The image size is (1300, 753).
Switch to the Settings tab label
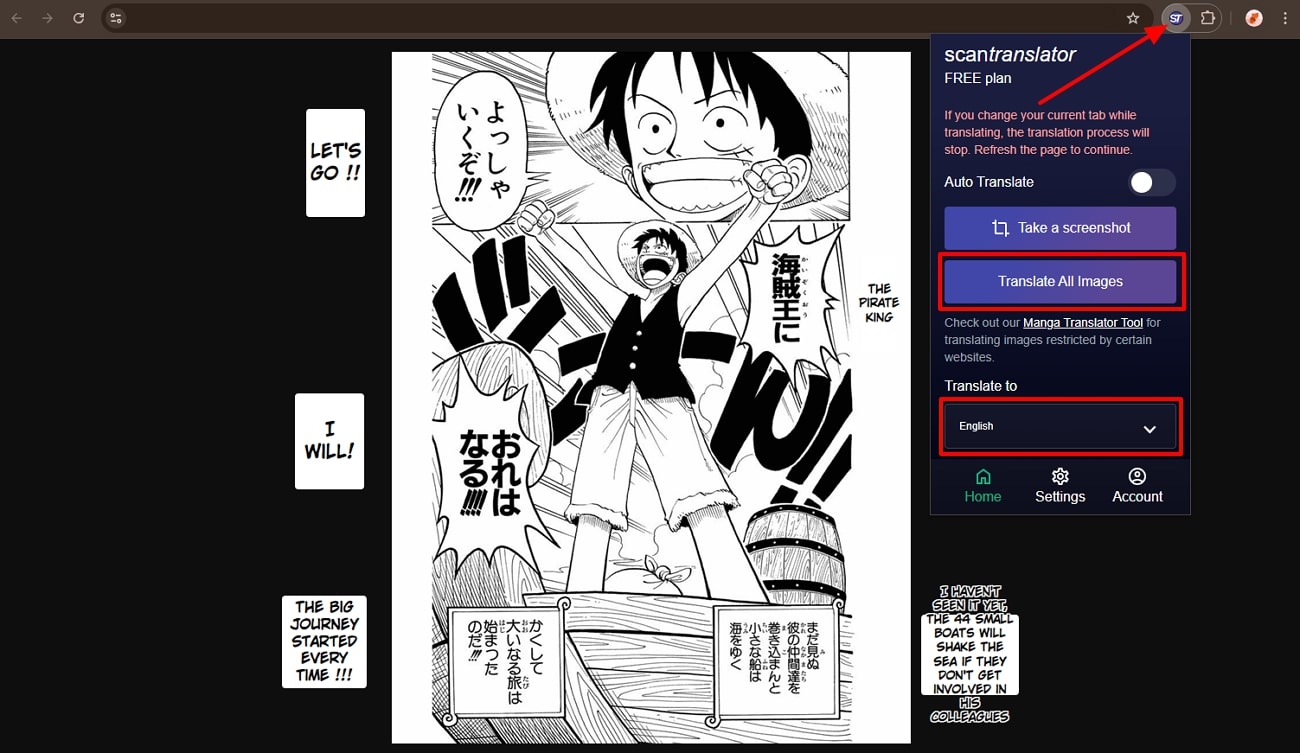(x=1060, y=497)
